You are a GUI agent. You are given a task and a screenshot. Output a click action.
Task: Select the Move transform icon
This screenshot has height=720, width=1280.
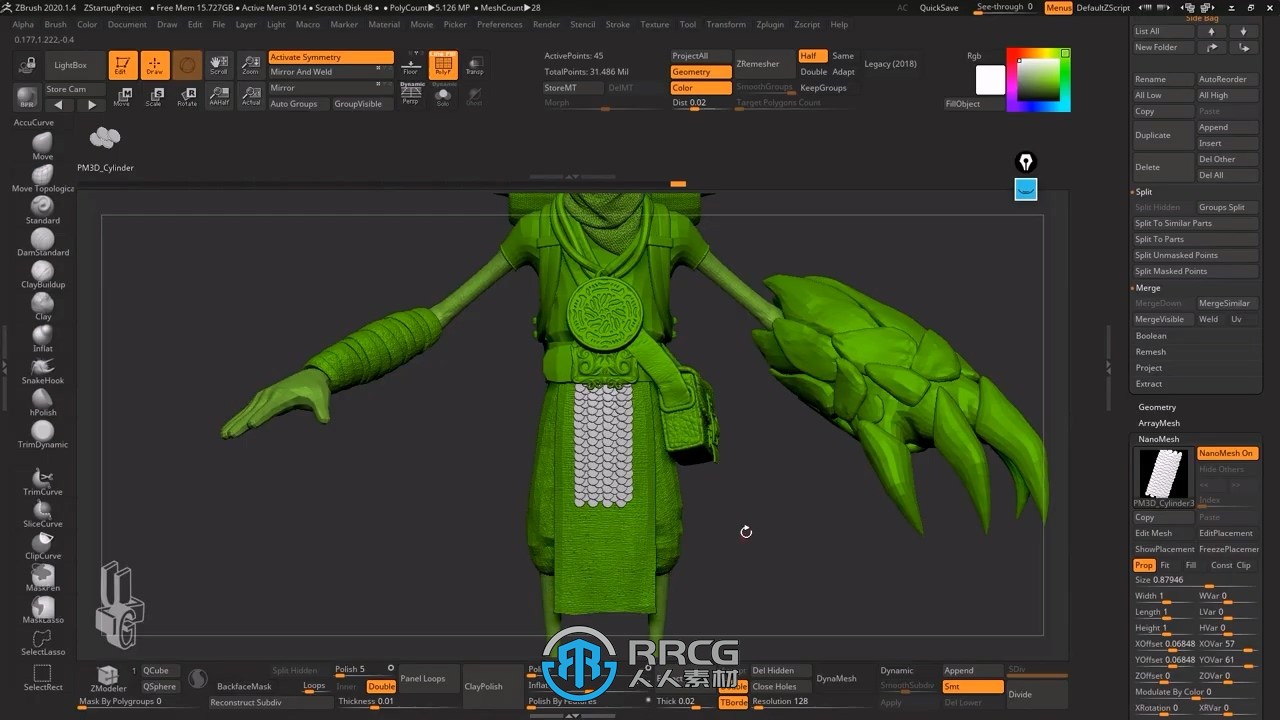[x=122, y=96]
